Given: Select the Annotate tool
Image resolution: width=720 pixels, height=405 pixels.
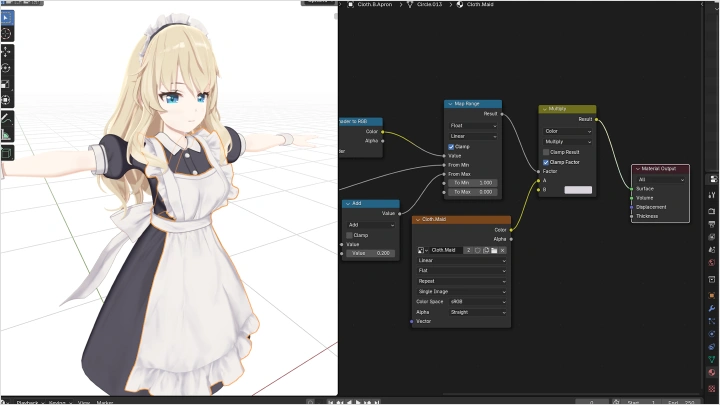Looking at the screenshot, I should point(7,118).
